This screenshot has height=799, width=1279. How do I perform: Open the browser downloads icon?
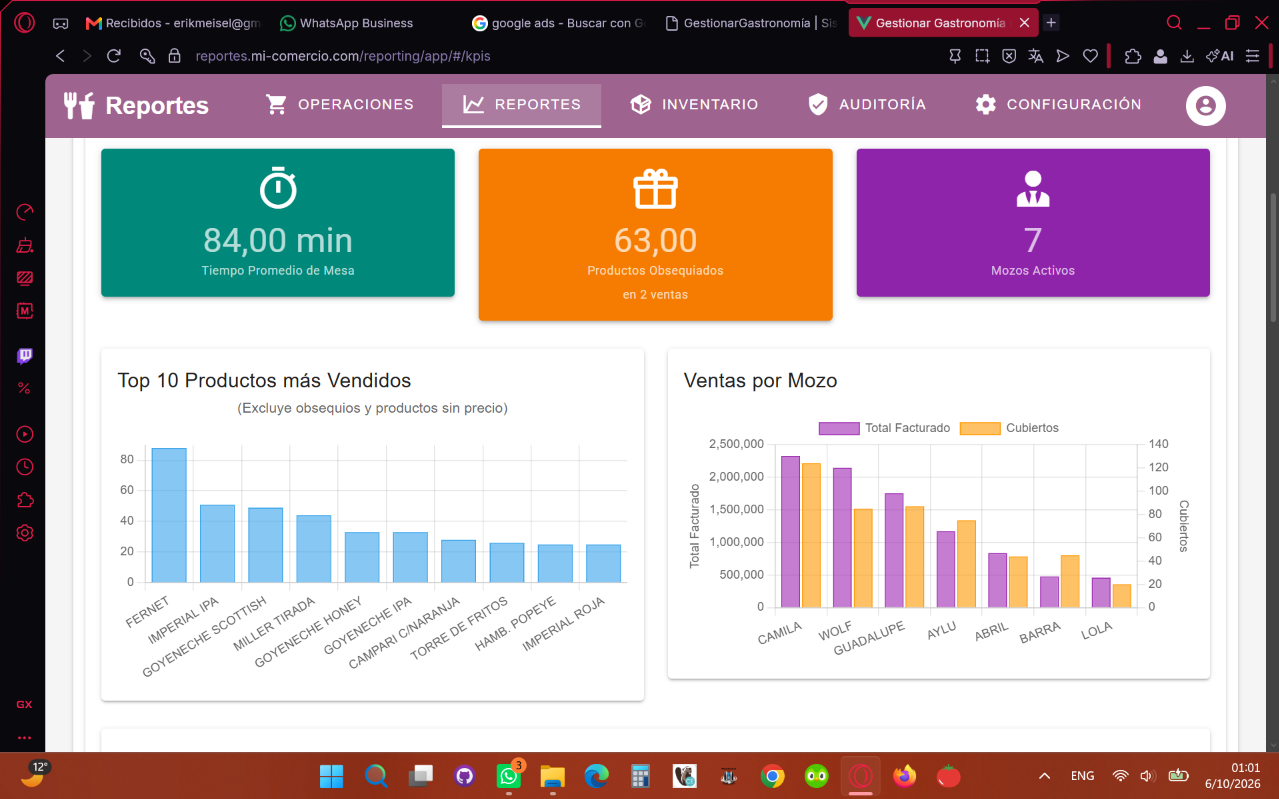pos(1187,56)
